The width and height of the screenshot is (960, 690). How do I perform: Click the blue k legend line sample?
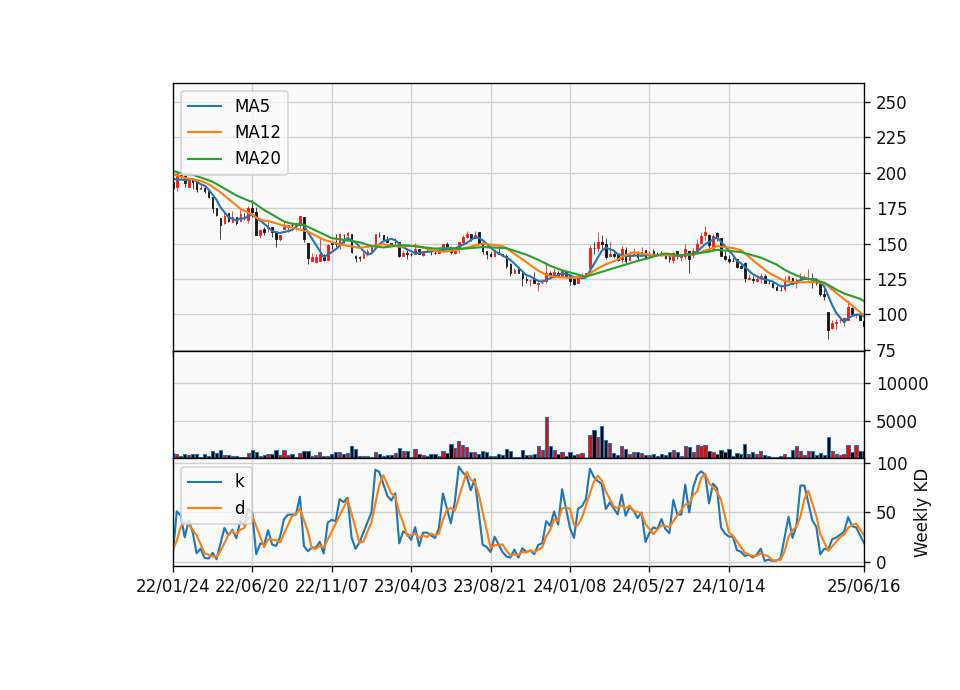point(204,482)
